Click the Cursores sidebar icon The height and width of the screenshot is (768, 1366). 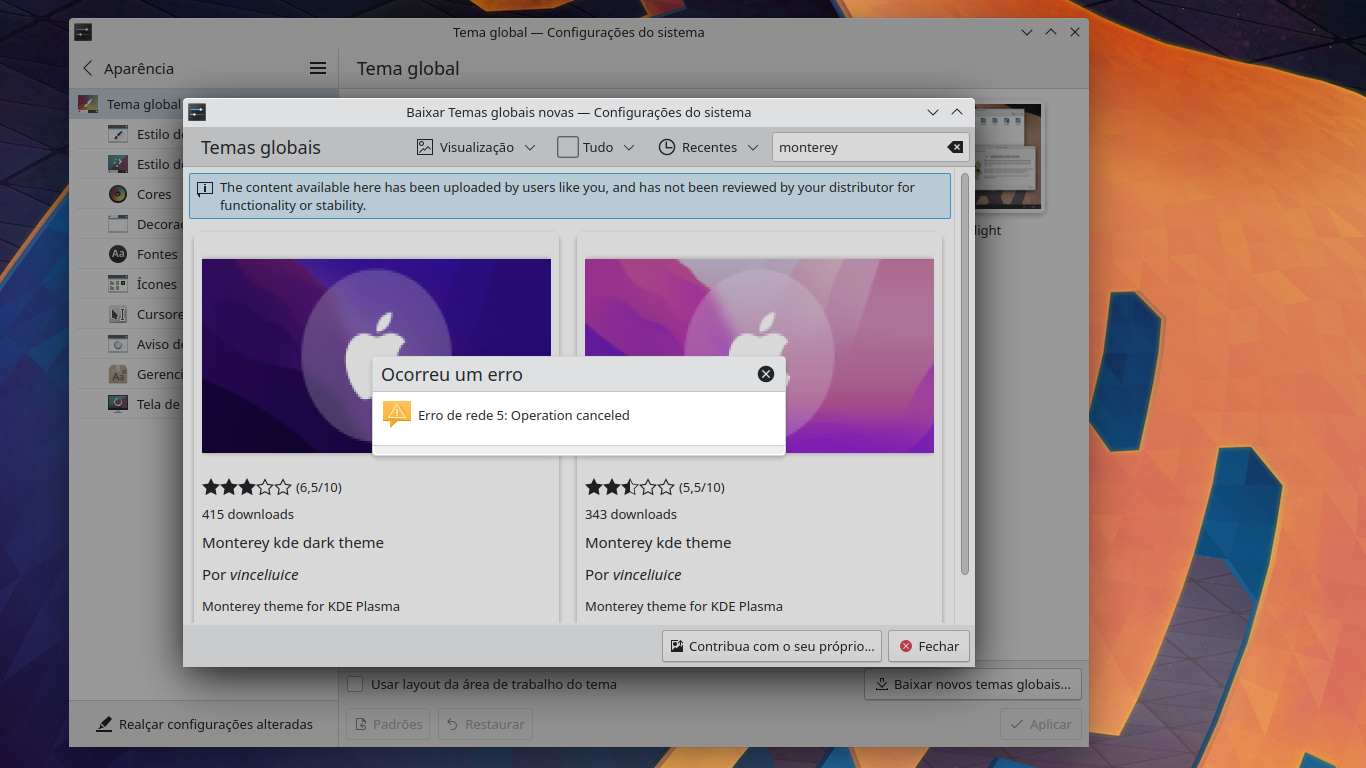click(118, 314)
